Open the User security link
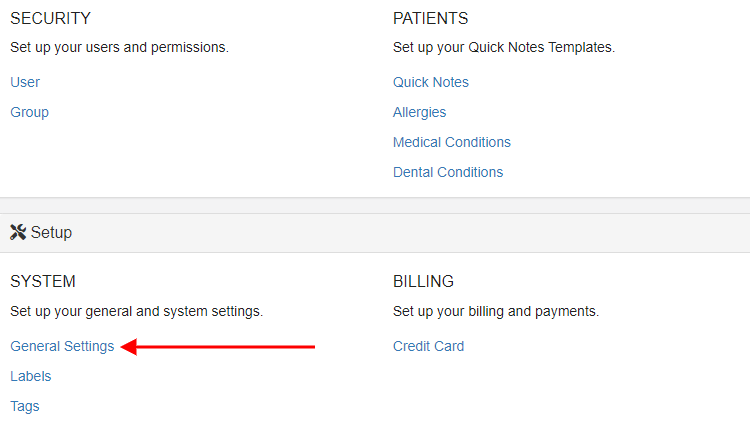This screenshot has width=750, height=430. [25, 82]
